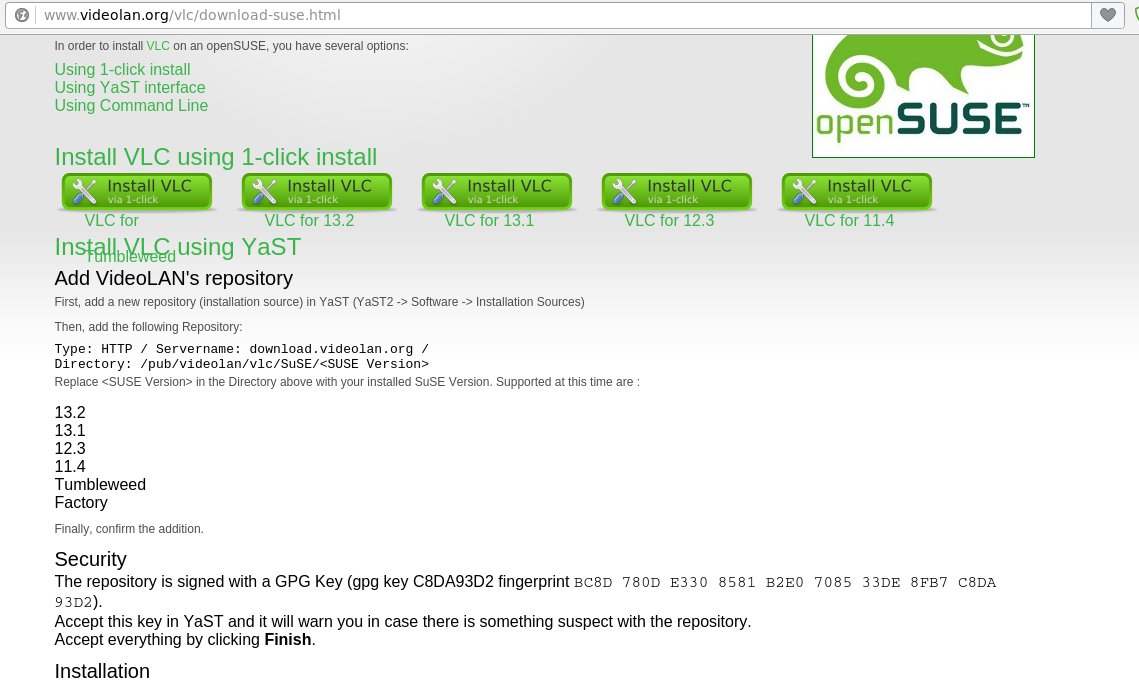Open the 'Using 1-click install' link

coord(122,69)
